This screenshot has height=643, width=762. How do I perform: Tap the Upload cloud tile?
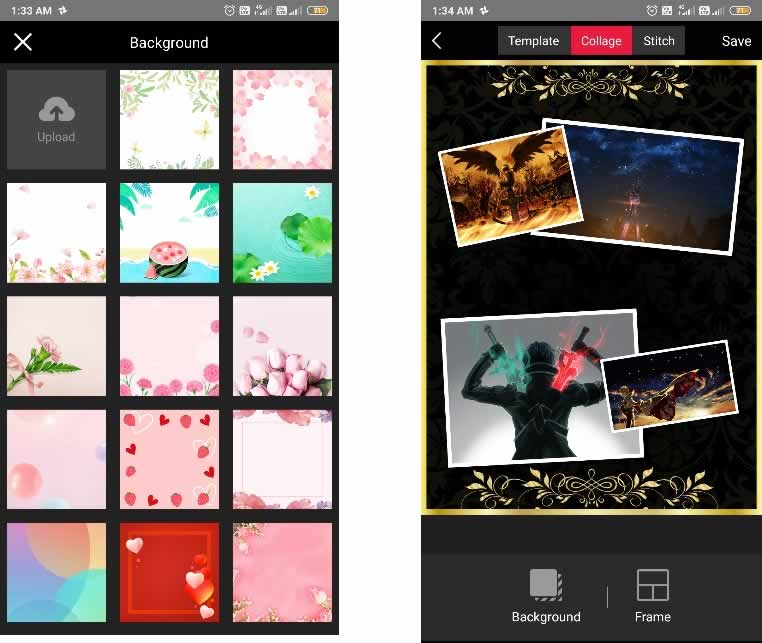(56, 120)
